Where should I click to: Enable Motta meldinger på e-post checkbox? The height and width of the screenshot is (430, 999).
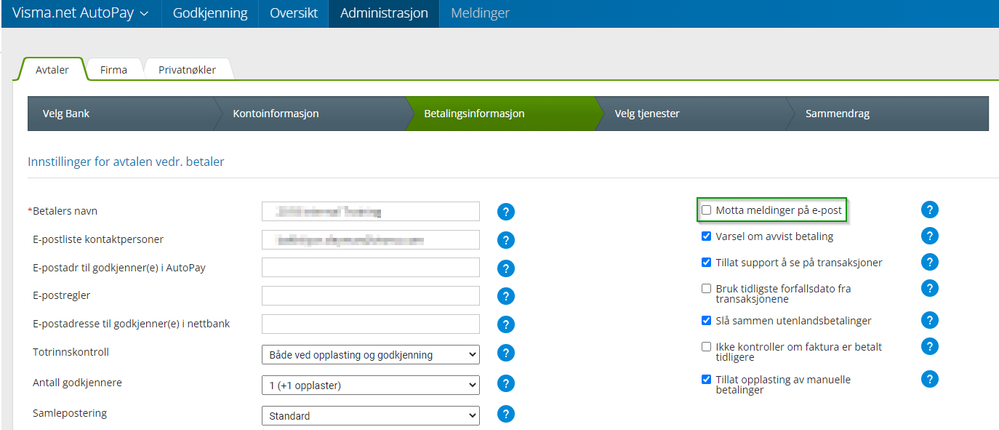706,210
